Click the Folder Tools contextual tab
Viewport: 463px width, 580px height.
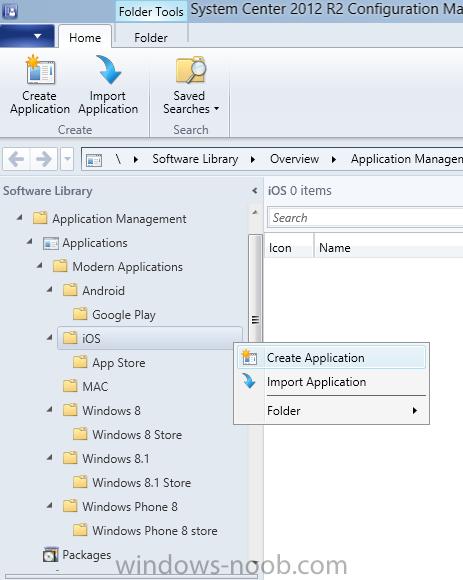151,11
